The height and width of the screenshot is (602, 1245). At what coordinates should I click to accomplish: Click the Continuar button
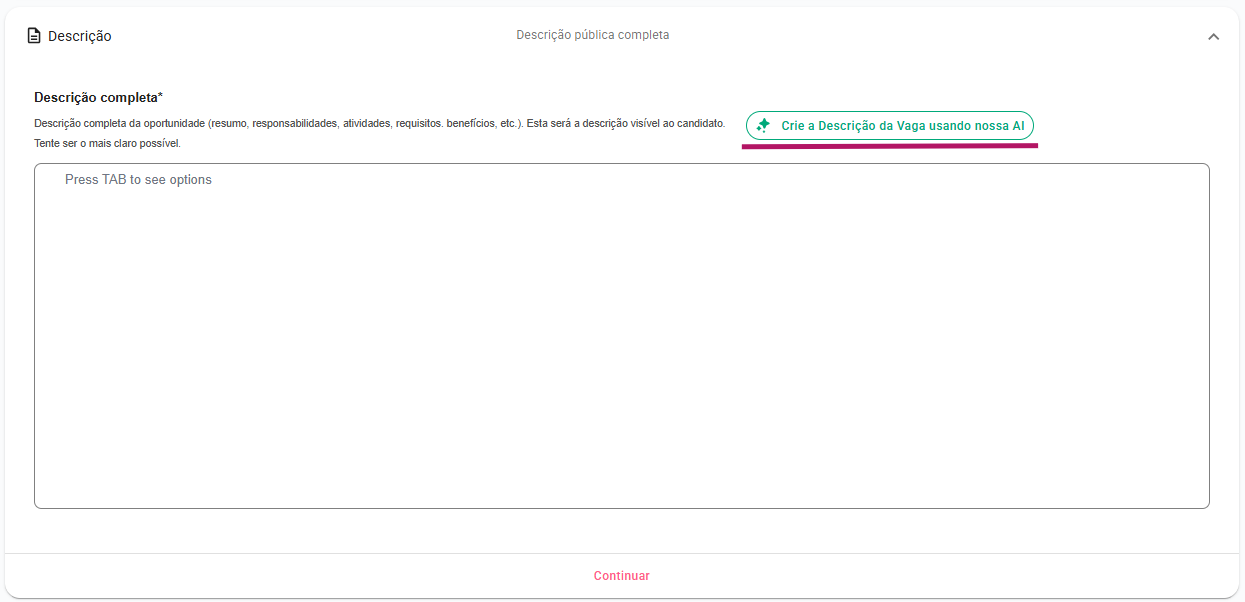(621, 576)
